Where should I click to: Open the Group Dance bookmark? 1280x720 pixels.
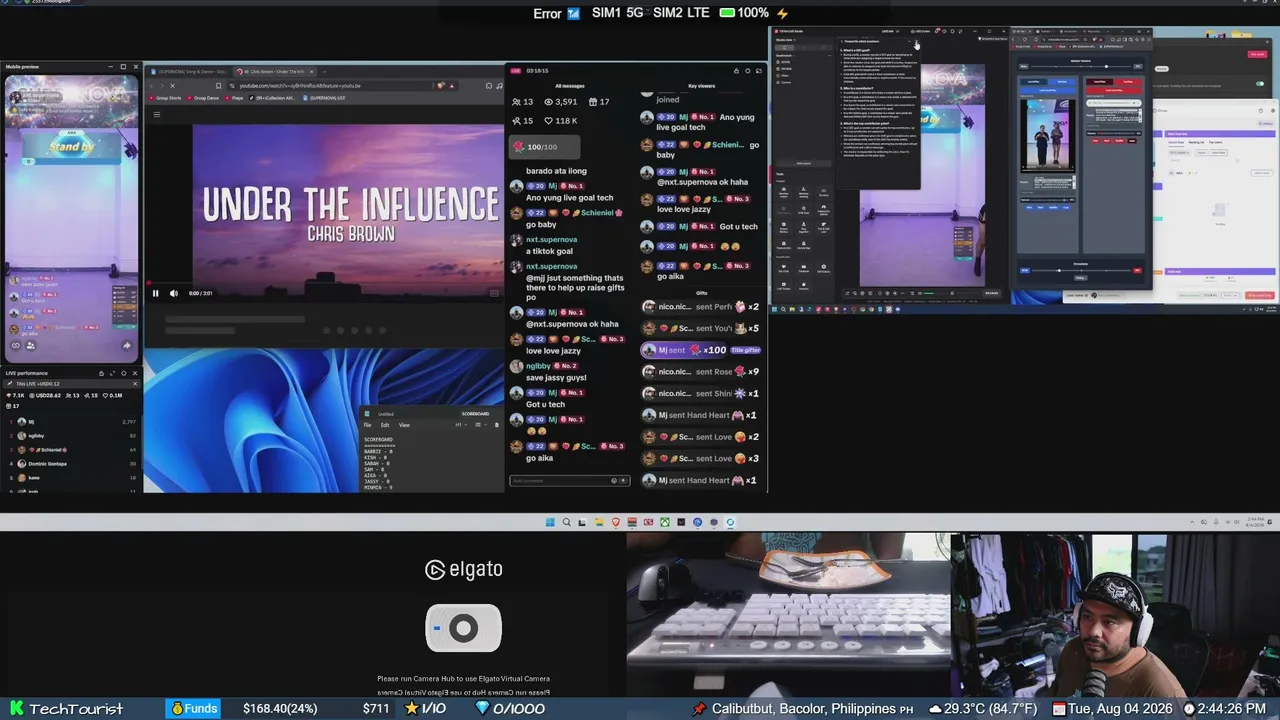[x=203, y=98]
